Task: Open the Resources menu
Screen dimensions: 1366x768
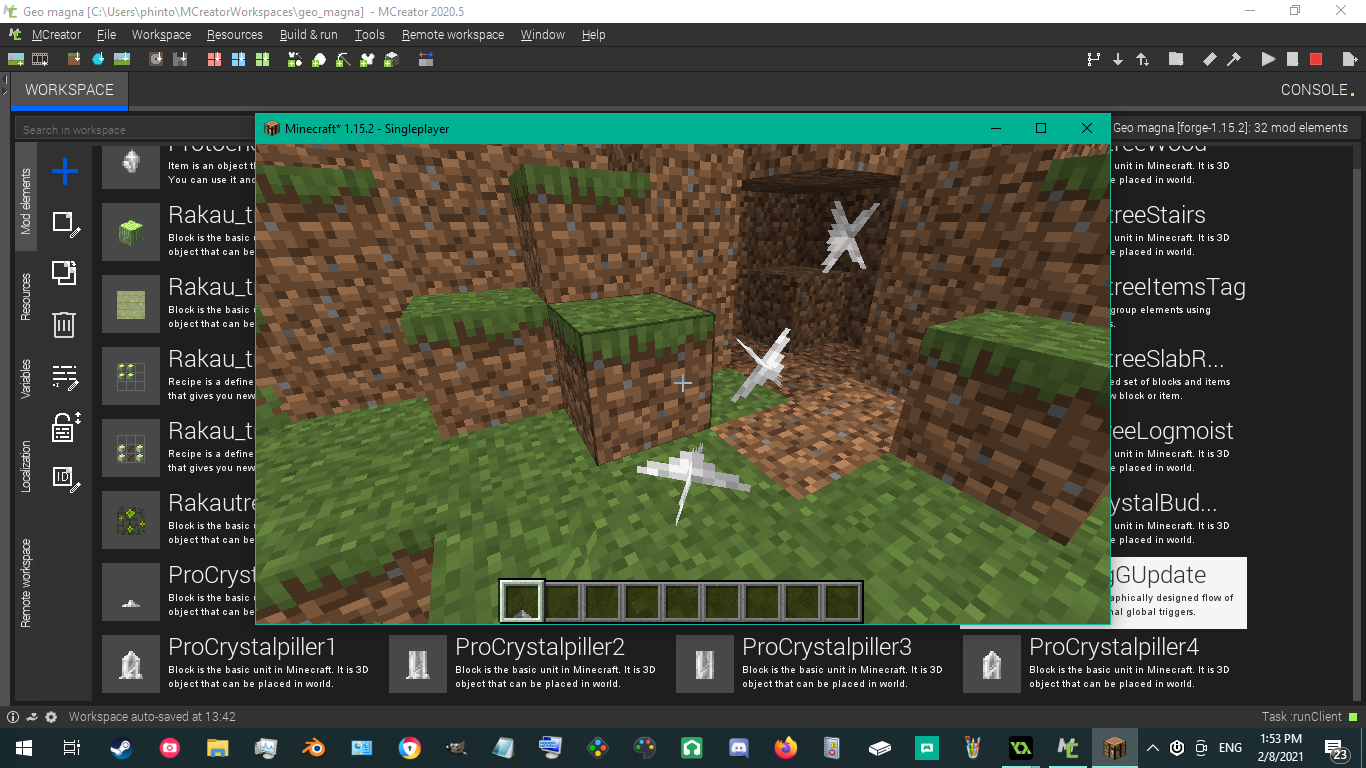Action: click(235, 34)
